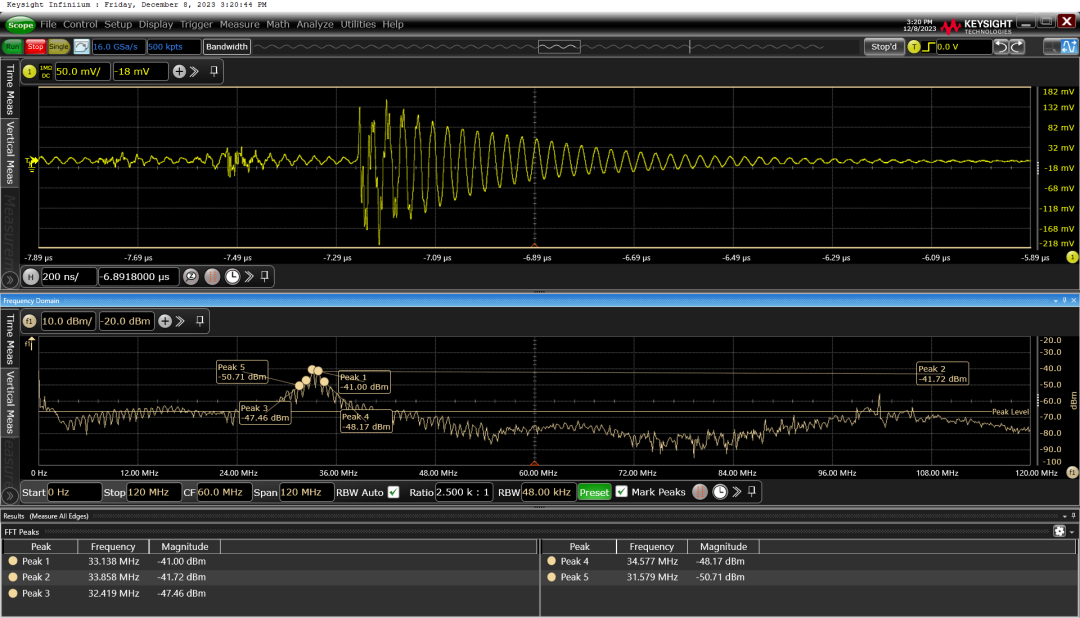The height and width of the screenshot is (618, 1080).
Task: Expand the horizontal toolbar chevrons
Action: click(249, 277)
